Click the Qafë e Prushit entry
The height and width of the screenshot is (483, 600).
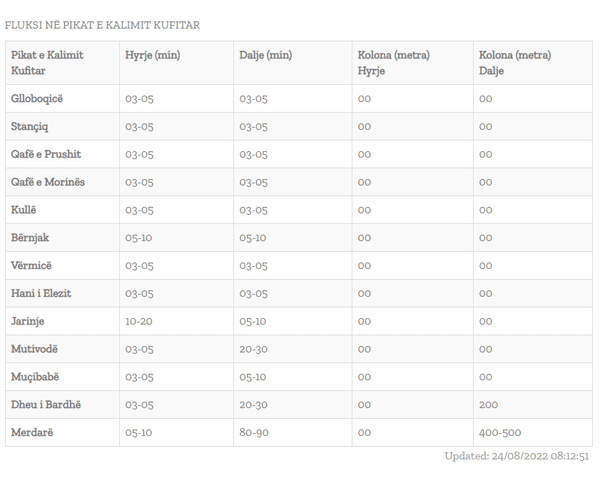click(46, 154)
